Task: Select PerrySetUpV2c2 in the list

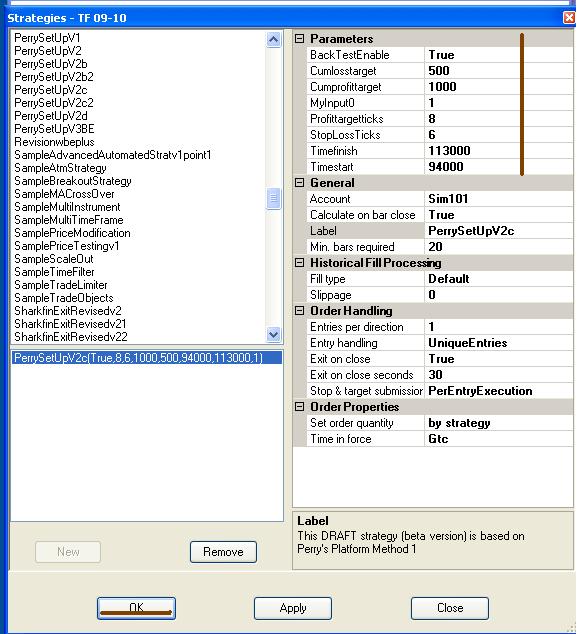Action: [54, 103]
